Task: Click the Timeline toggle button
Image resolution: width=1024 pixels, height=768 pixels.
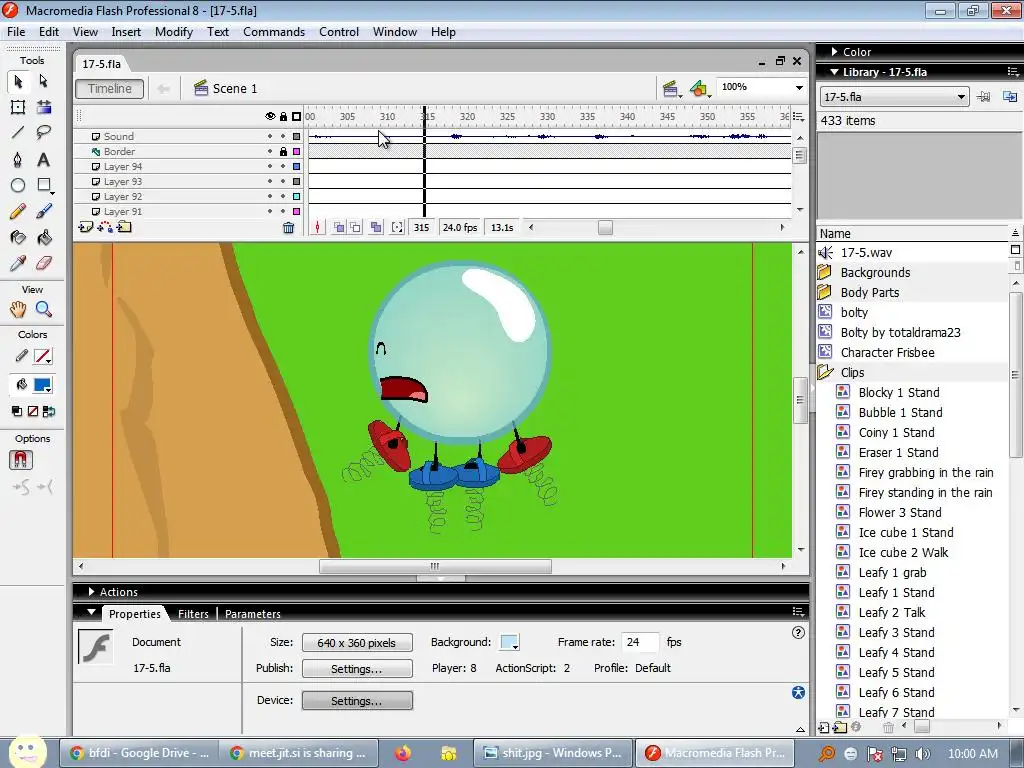Action: (110, 89)
